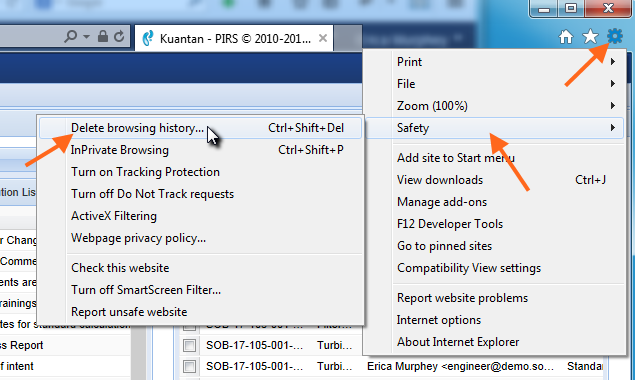Click the security lock icon

(x=103, y=36)
